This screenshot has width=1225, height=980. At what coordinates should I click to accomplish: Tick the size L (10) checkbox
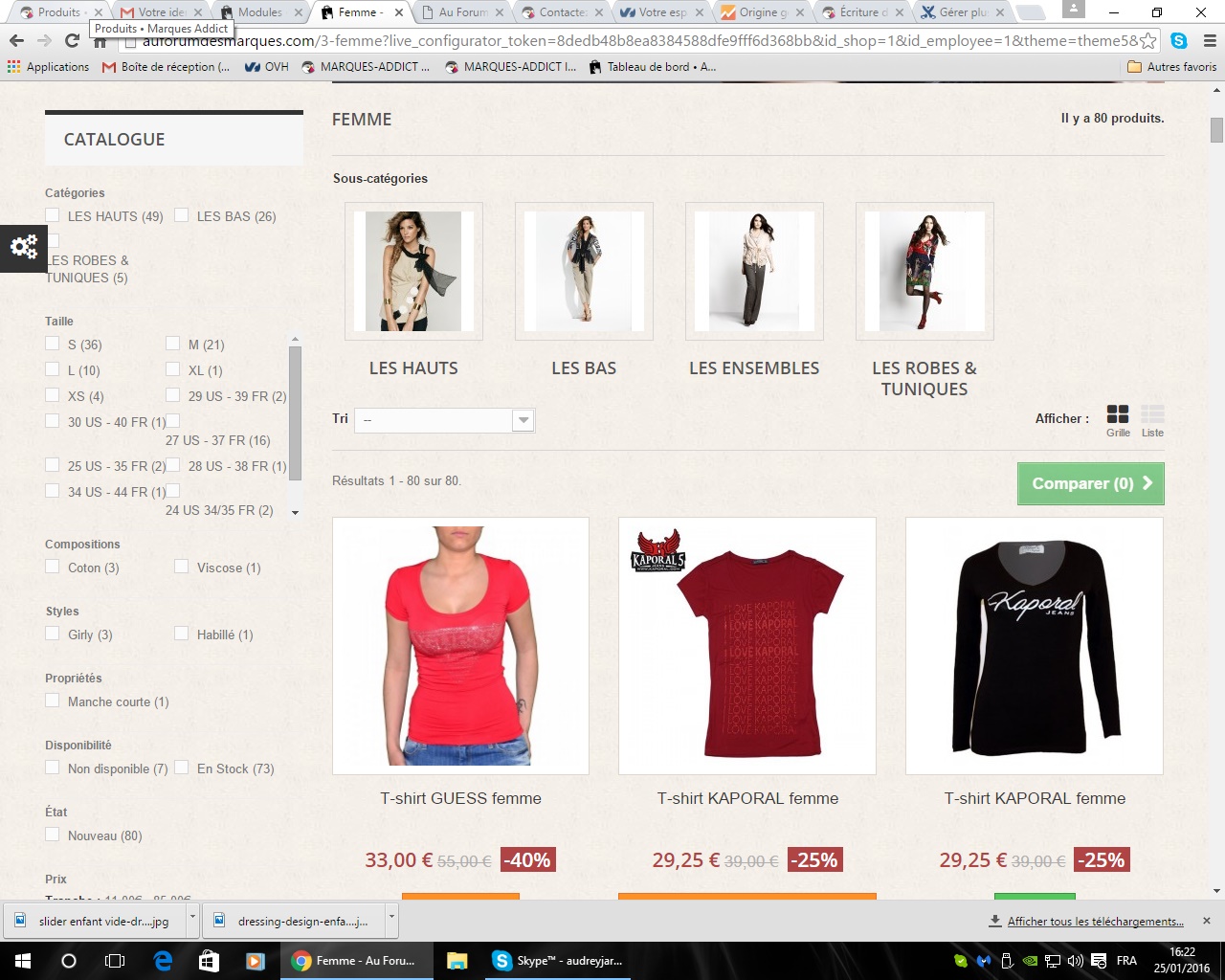click(53, 369)
